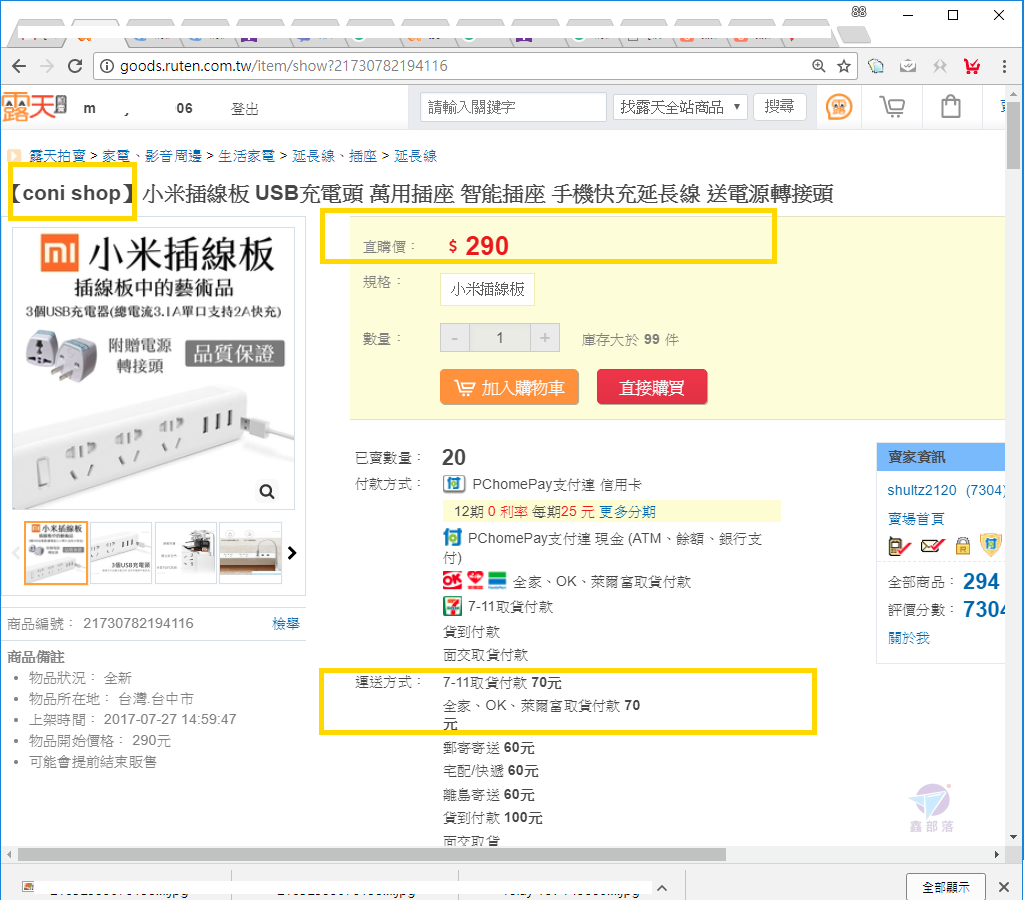The height and width of the screenshot is (900, 1024).
Task: Open 賣場首頁 seller store link
Action: click(x=916, y=519)
